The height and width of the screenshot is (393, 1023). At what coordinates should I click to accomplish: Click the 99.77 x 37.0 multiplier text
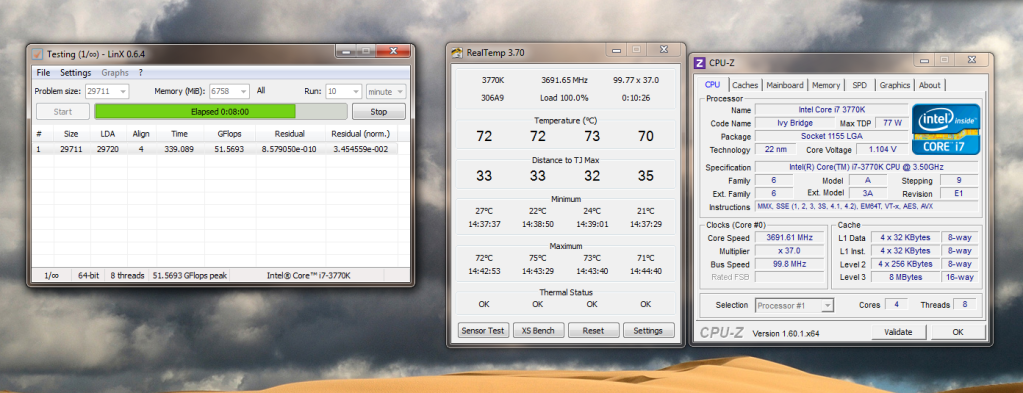(635, 80)
